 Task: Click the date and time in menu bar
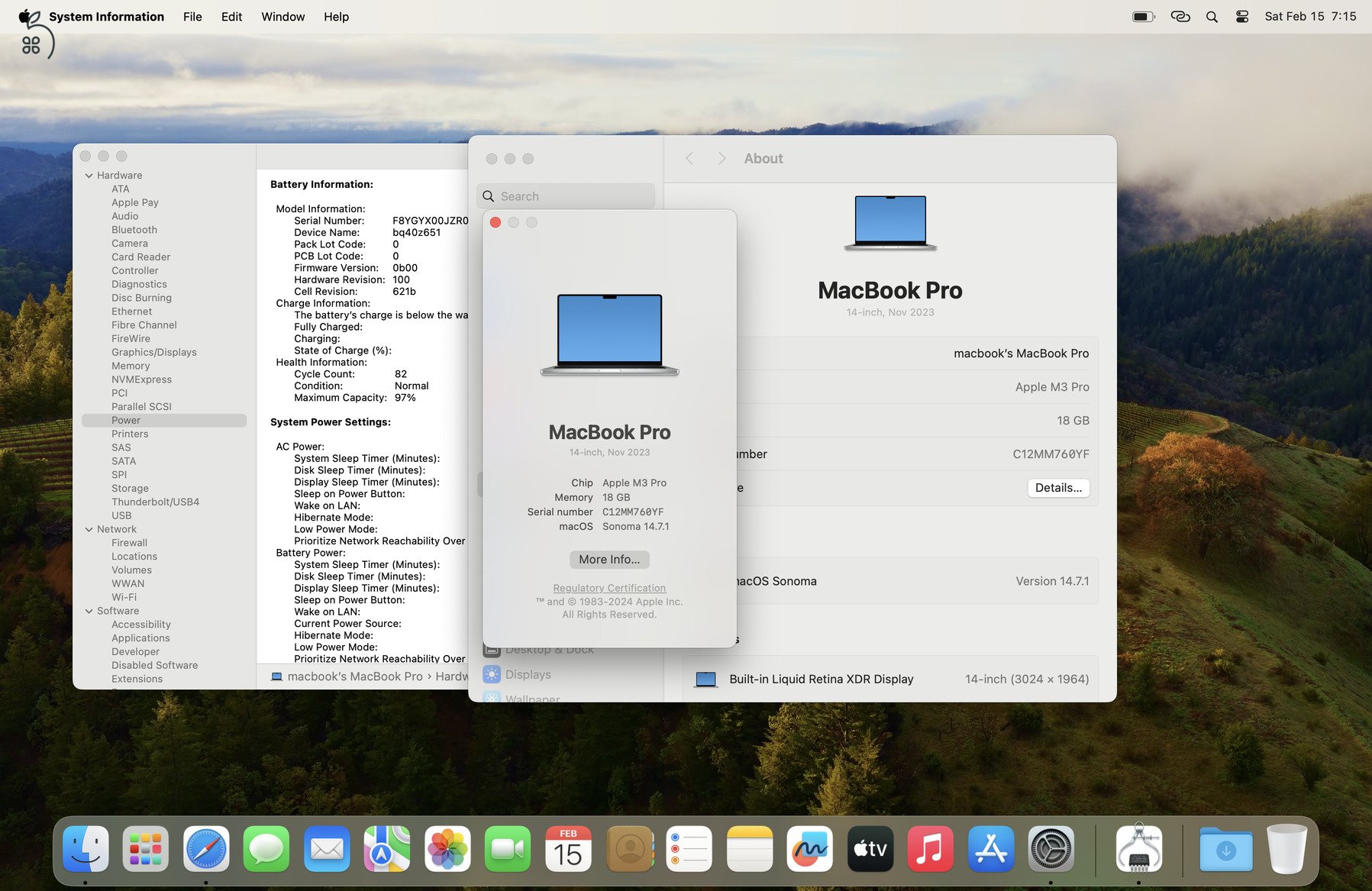(1310, 17)
